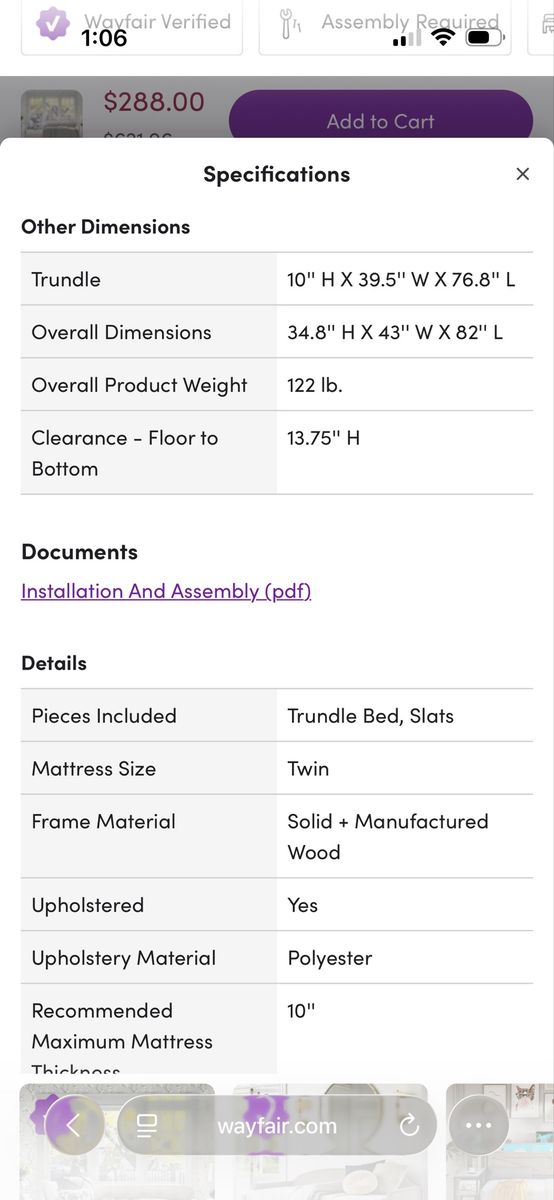Tap the Mattress Size Twin row
The image size is (554, 1200).
coord(277,769)
